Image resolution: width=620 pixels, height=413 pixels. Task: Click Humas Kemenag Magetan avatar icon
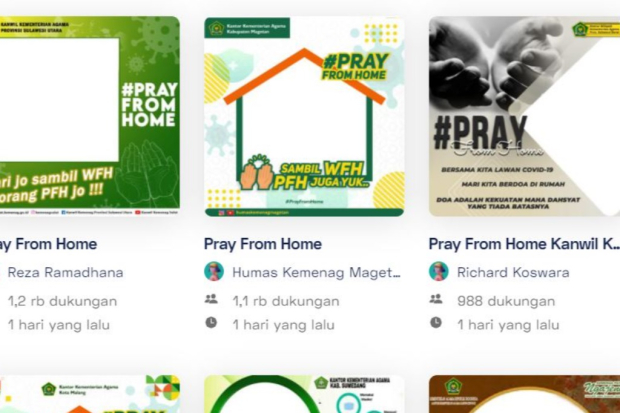click(214, 271)
